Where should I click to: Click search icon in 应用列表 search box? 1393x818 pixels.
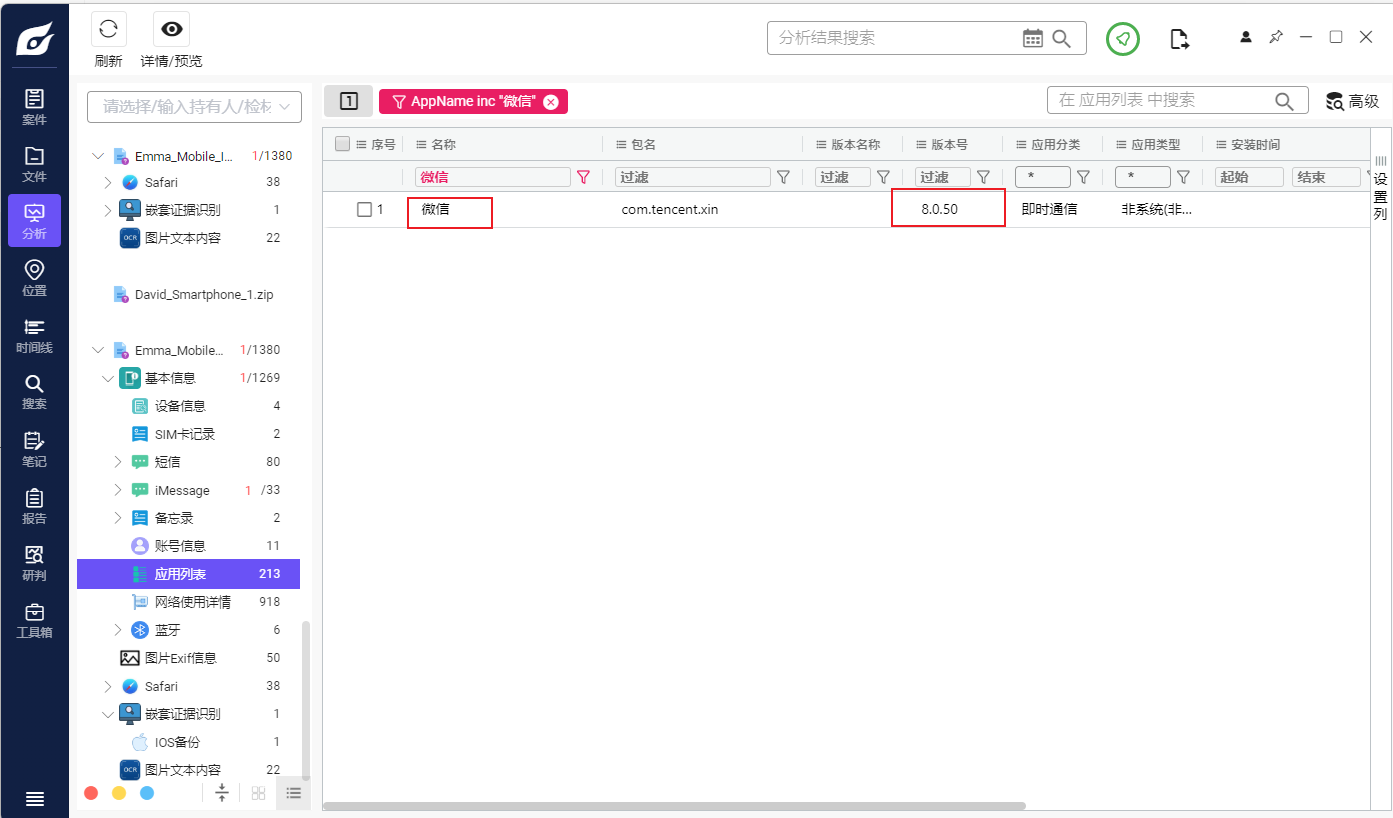1285,101
